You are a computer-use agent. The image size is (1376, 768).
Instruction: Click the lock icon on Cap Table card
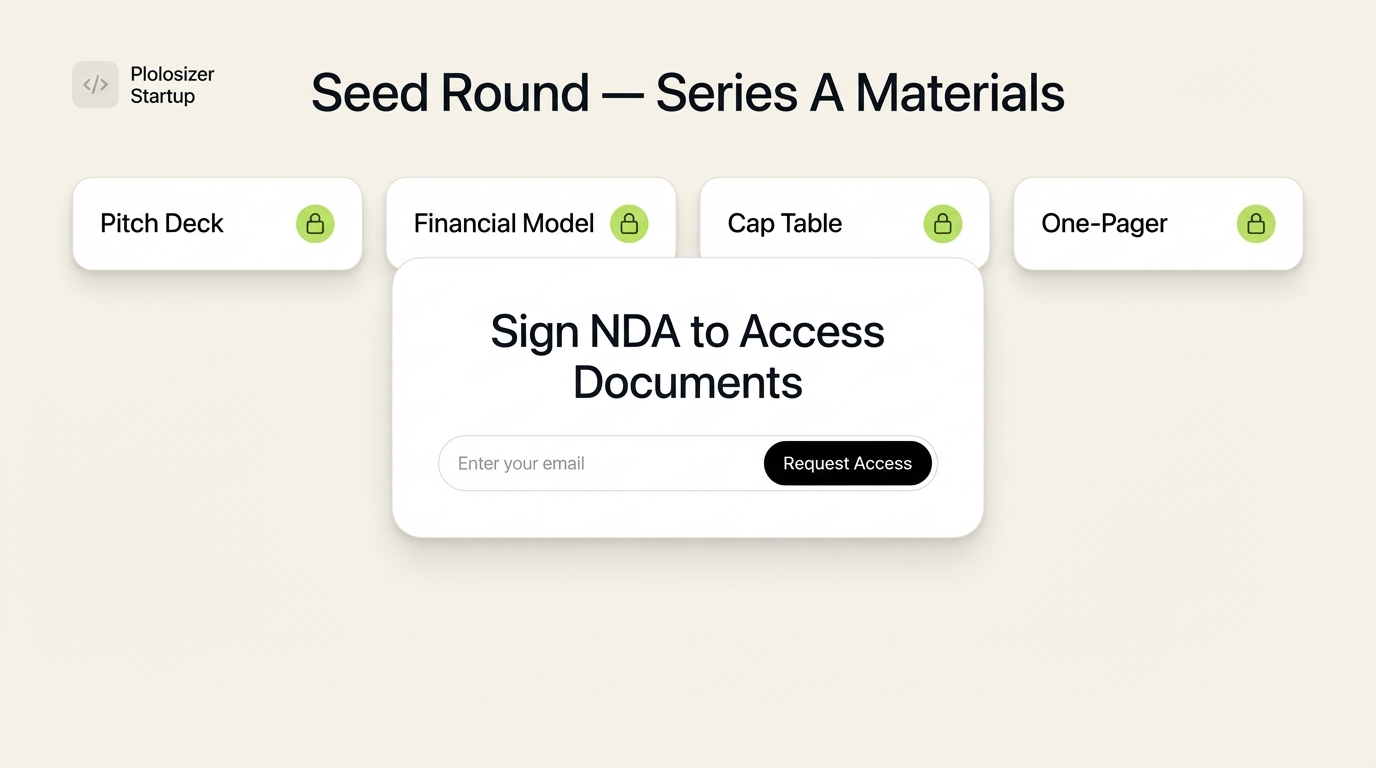pyautogui.click(x=942, y=223)
